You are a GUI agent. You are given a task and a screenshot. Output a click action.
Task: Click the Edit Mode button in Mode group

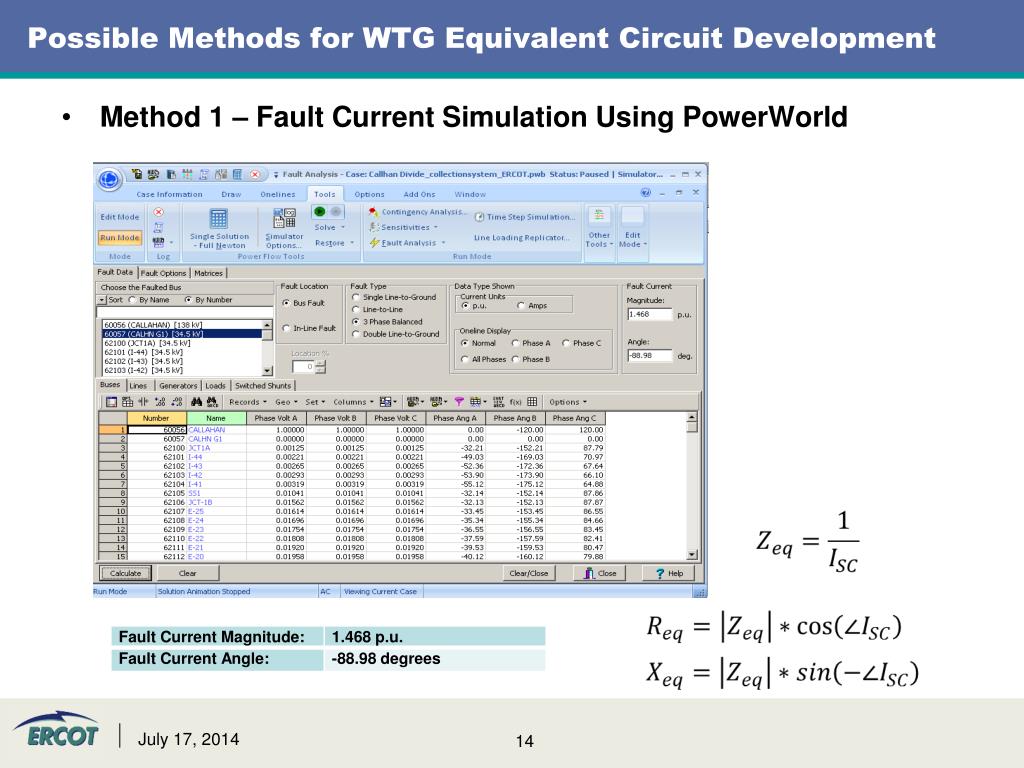tap(120, 217)
